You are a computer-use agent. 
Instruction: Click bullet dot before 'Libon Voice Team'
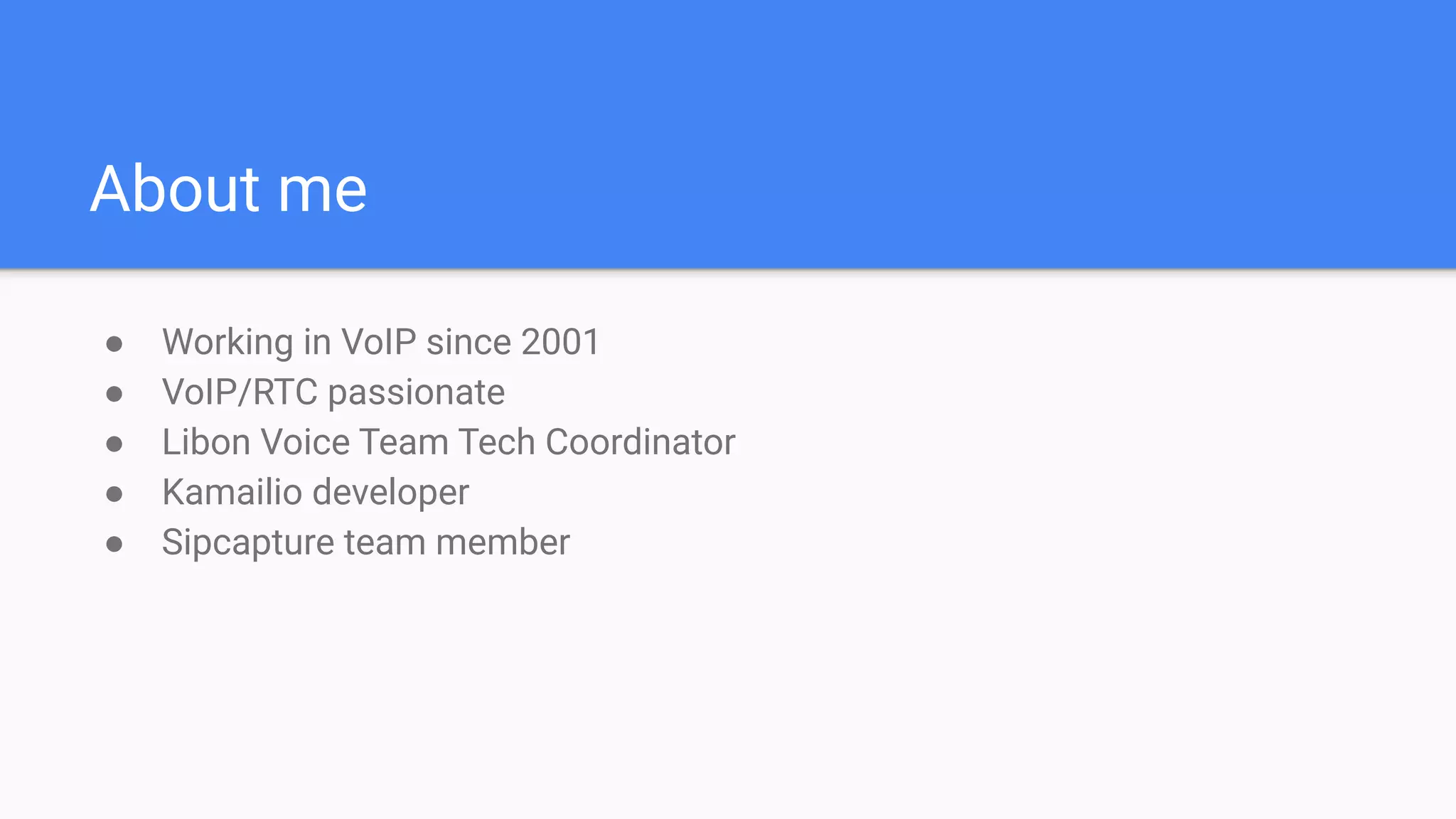[114, 444]
